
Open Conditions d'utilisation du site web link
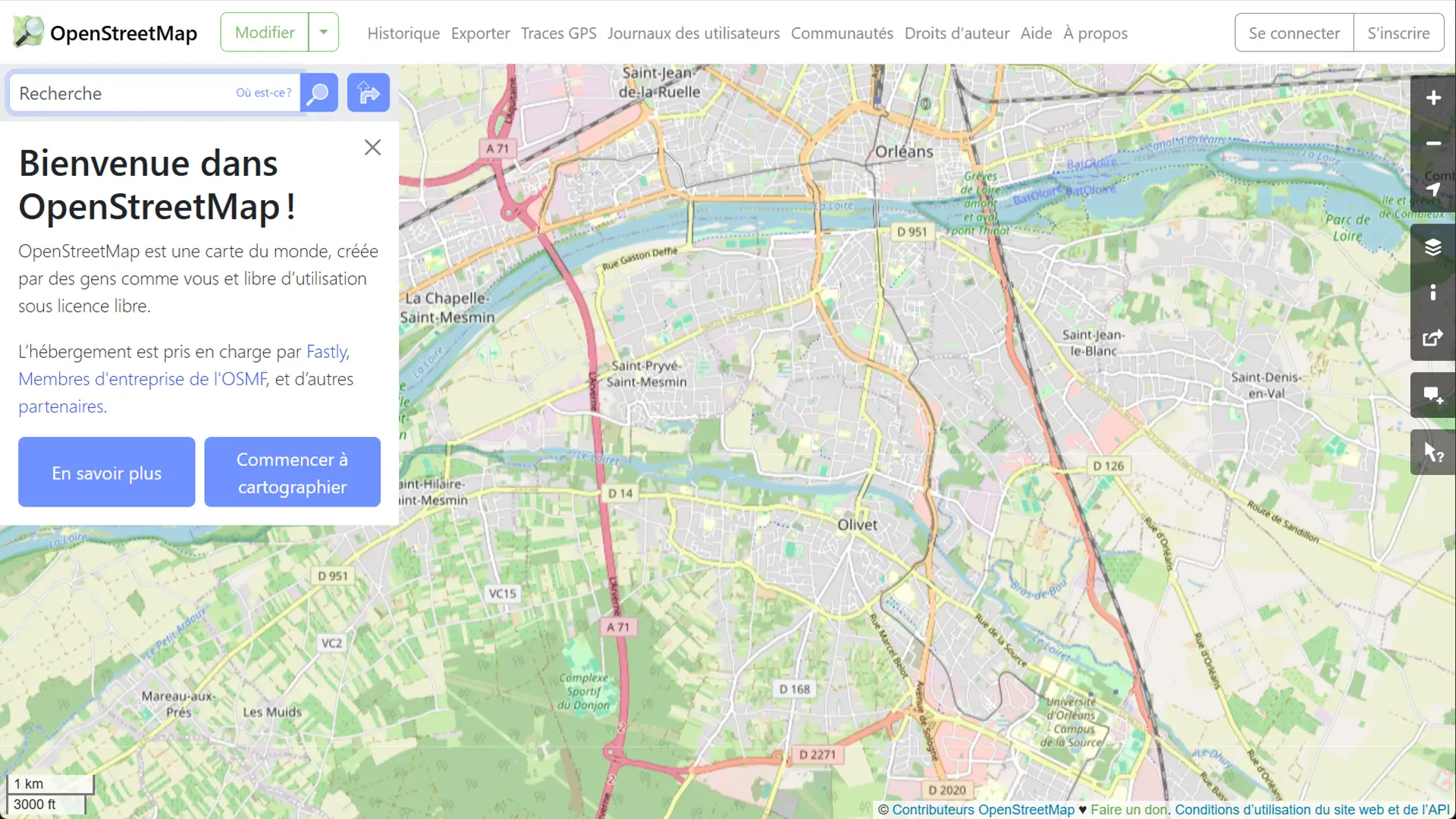coord(1312,810)
